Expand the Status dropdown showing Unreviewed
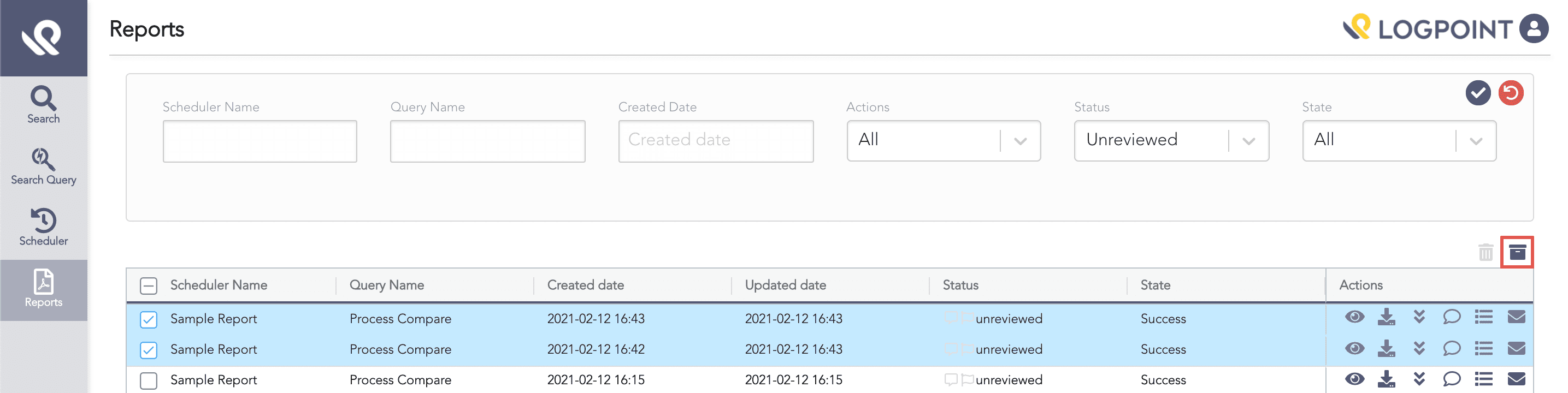 (x=1170, y=140)
